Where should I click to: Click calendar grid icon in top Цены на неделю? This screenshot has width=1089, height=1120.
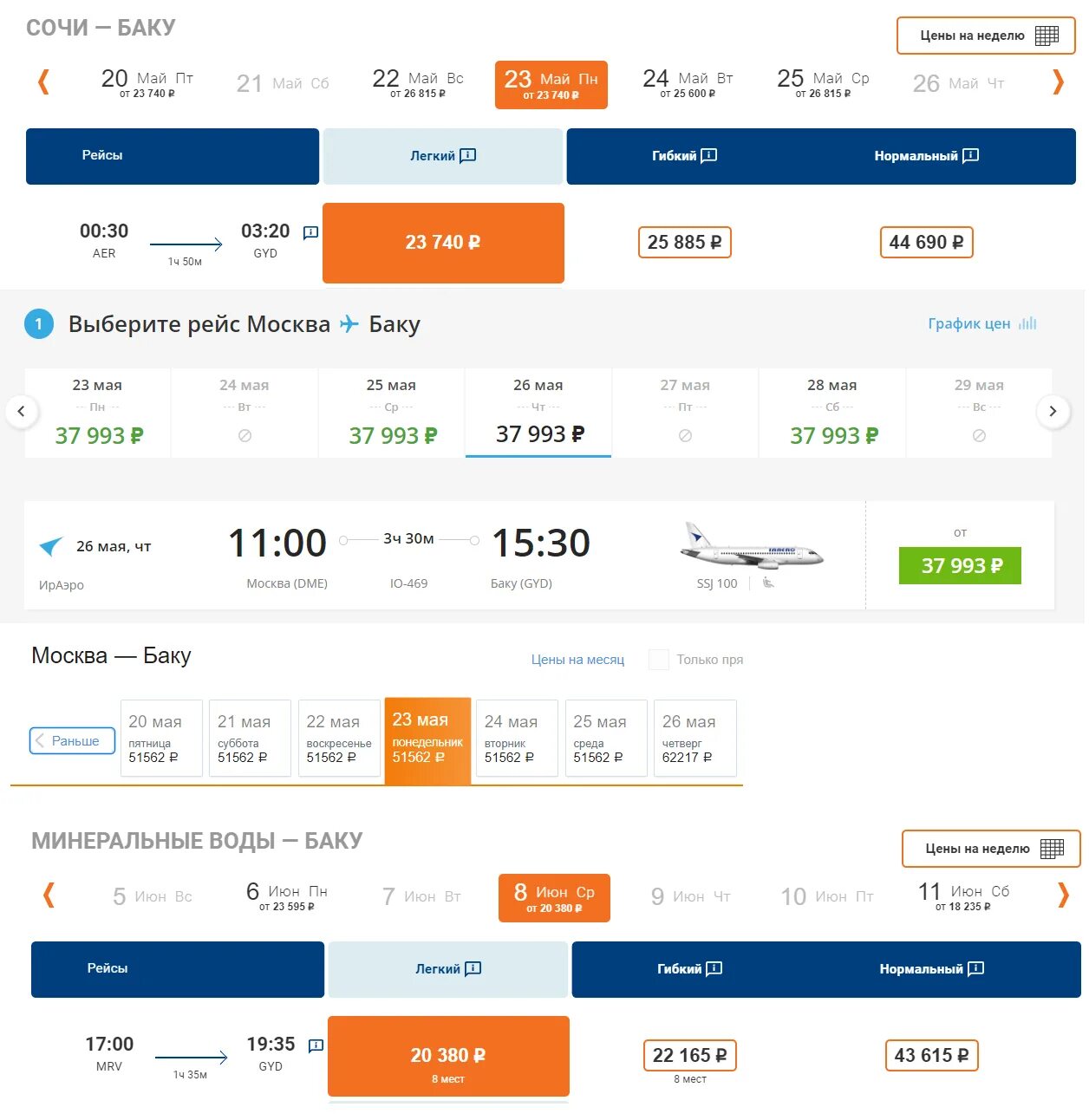1047,36
